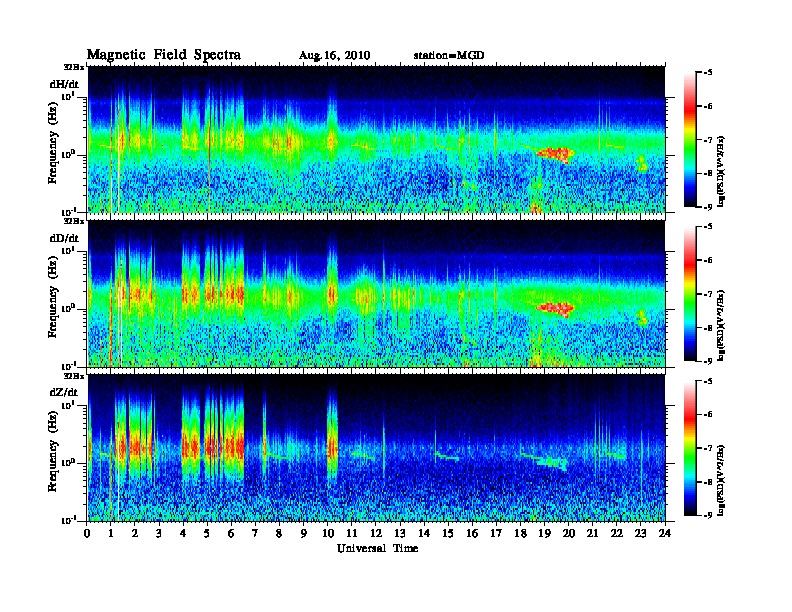Click the 10⁻¹ frequency tick of dZ/dt panel
Screen dimensions: 792x612
[x=68, y=520]
